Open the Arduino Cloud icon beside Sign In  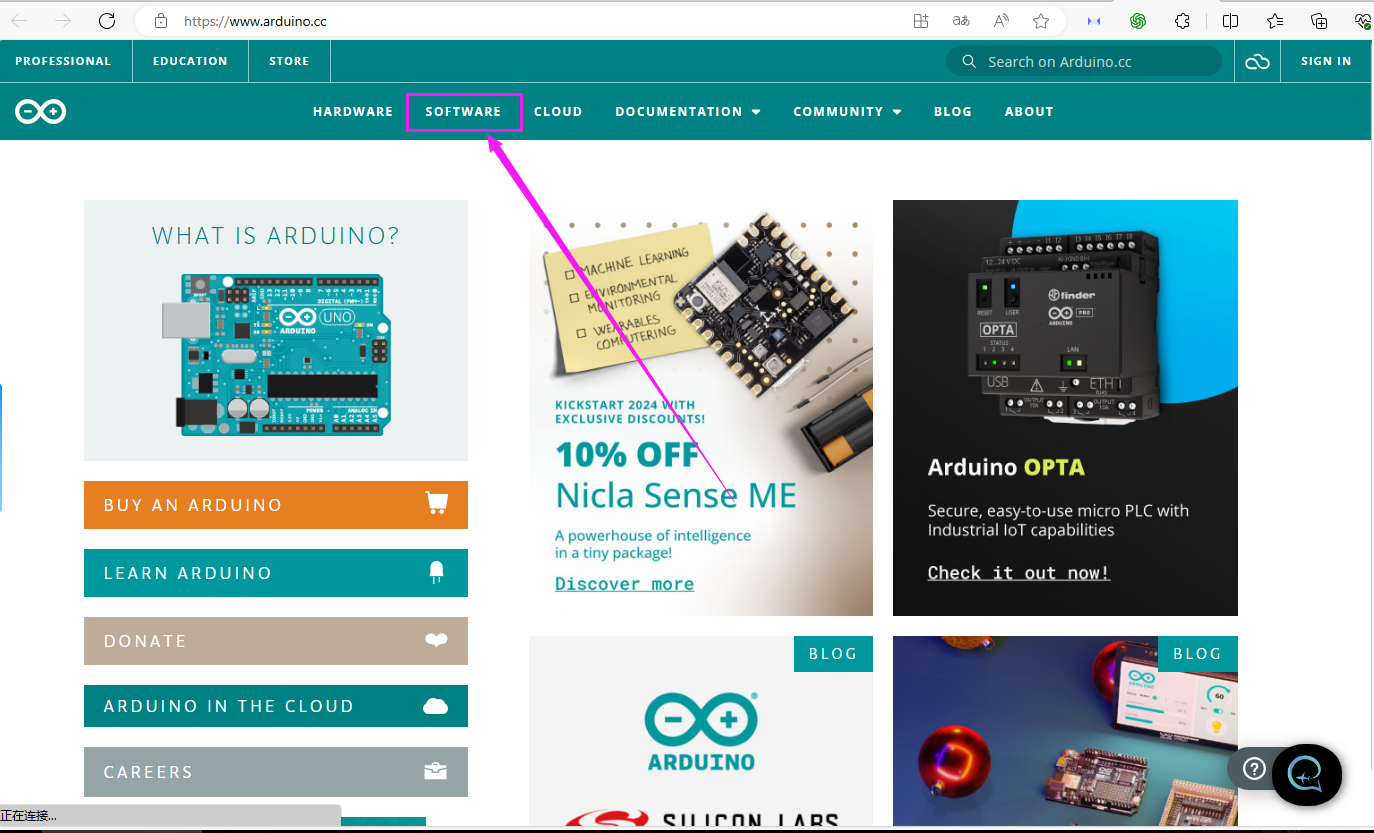pyautogui.click(x=1257, y=62)
